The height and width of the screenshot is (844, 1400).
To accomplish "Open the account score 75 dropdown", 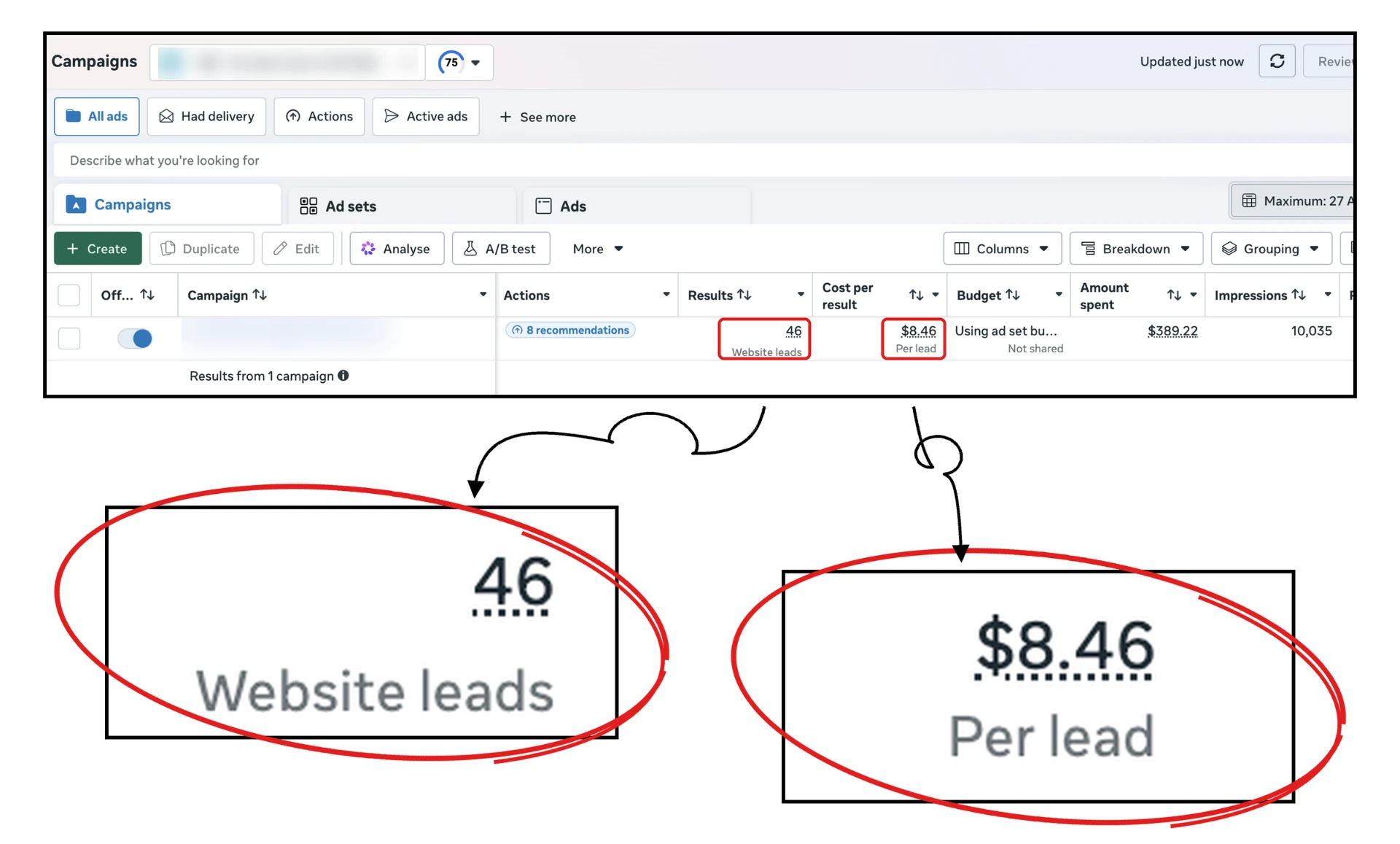I will point(460,62).
